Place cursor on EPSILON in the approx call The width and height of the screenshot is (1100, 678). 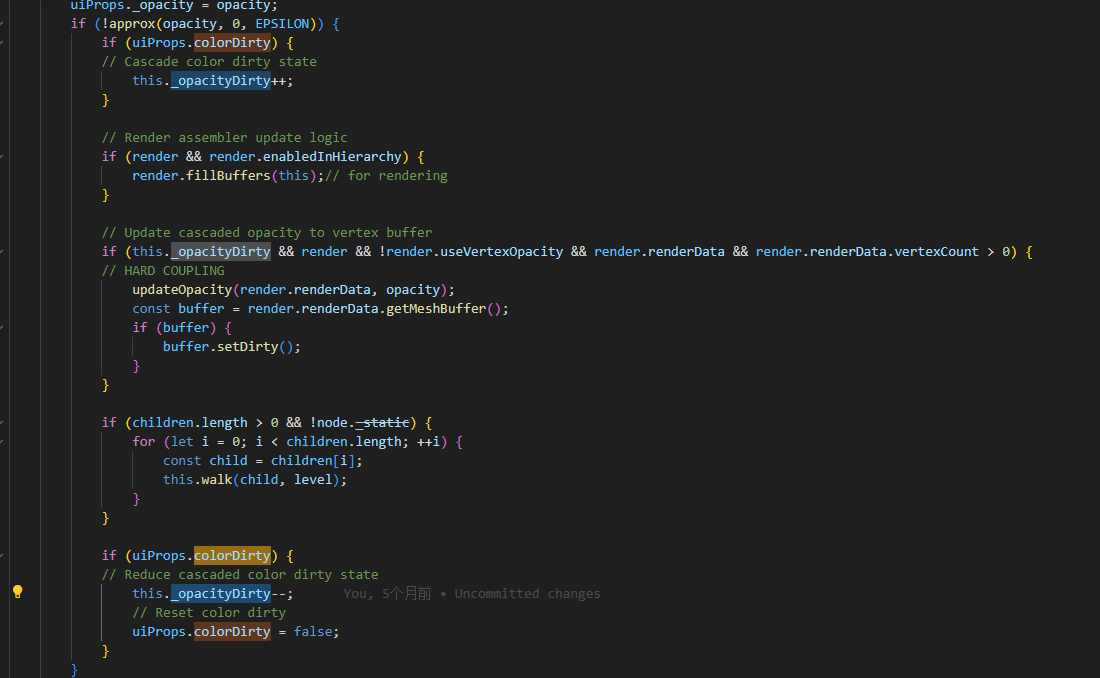coord(282,24)
